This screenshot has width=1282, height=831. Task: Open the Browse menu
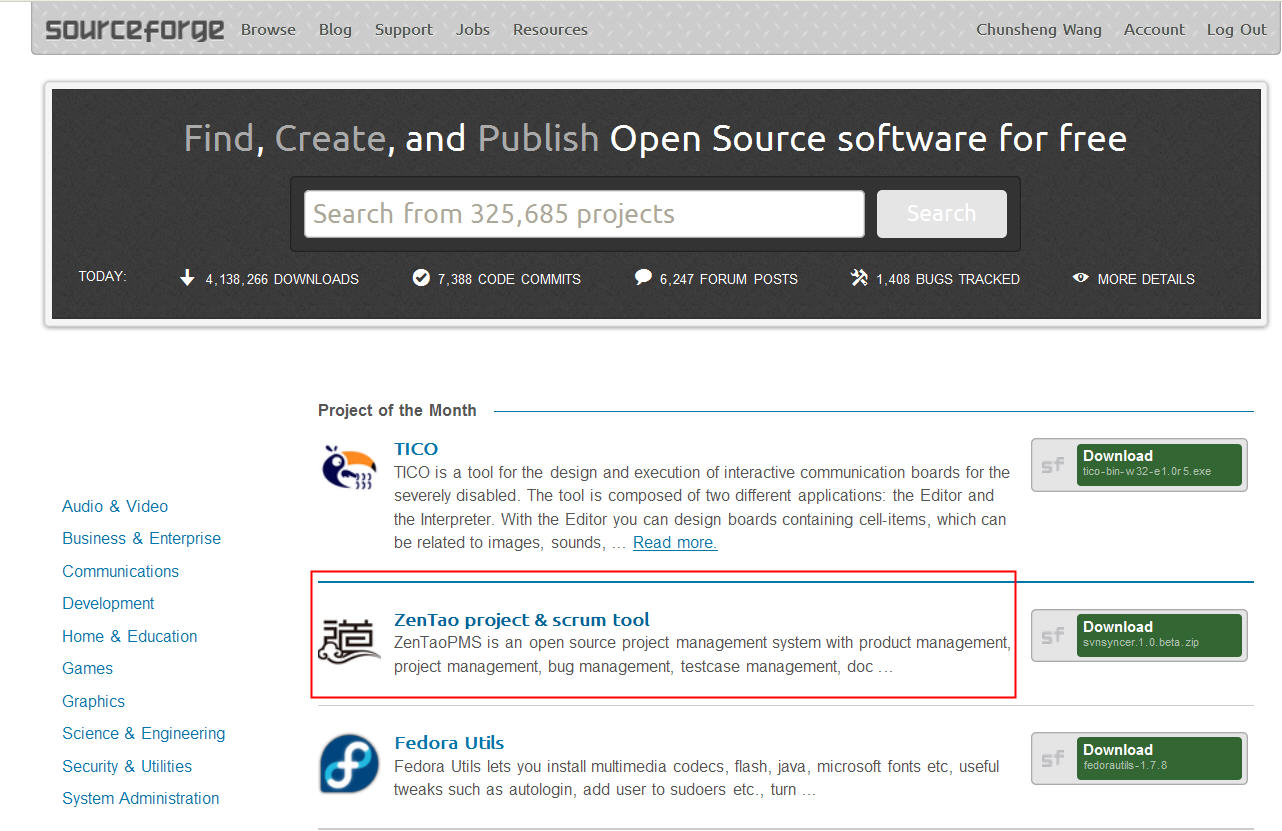[x=268, y=29]
